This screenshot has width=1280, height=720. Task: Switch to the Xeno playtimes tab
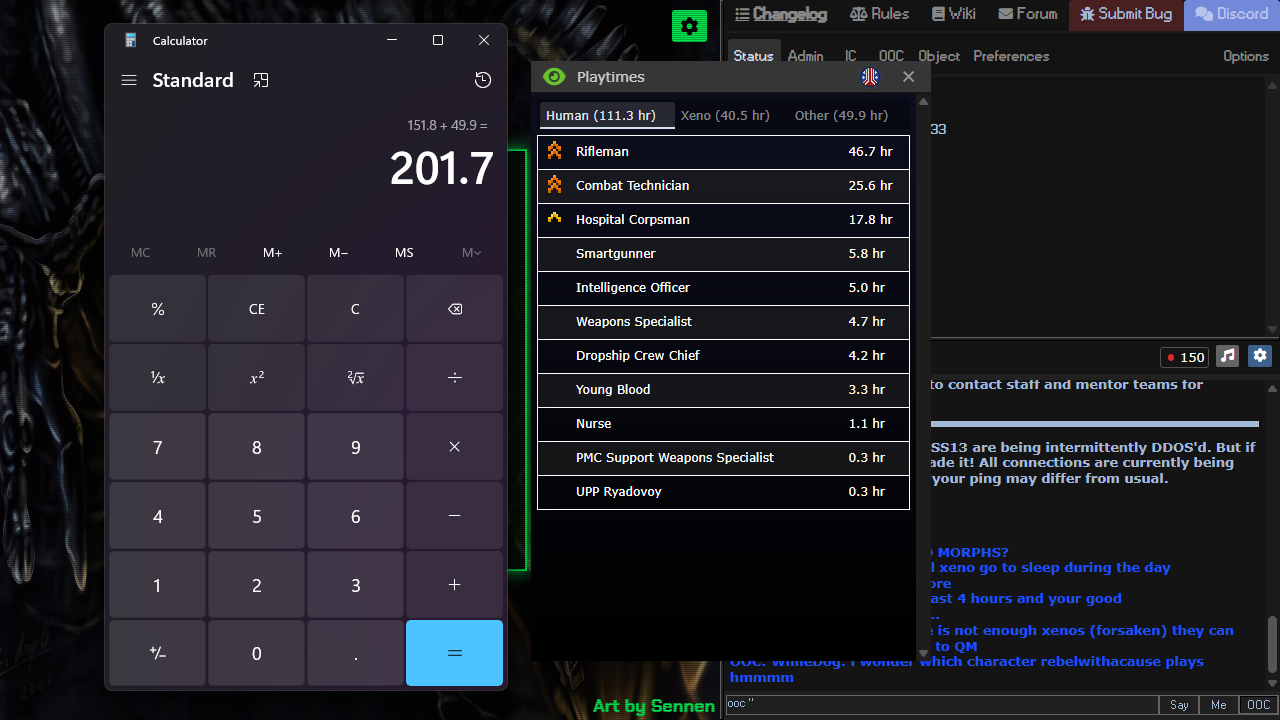(x=725, y=115)
